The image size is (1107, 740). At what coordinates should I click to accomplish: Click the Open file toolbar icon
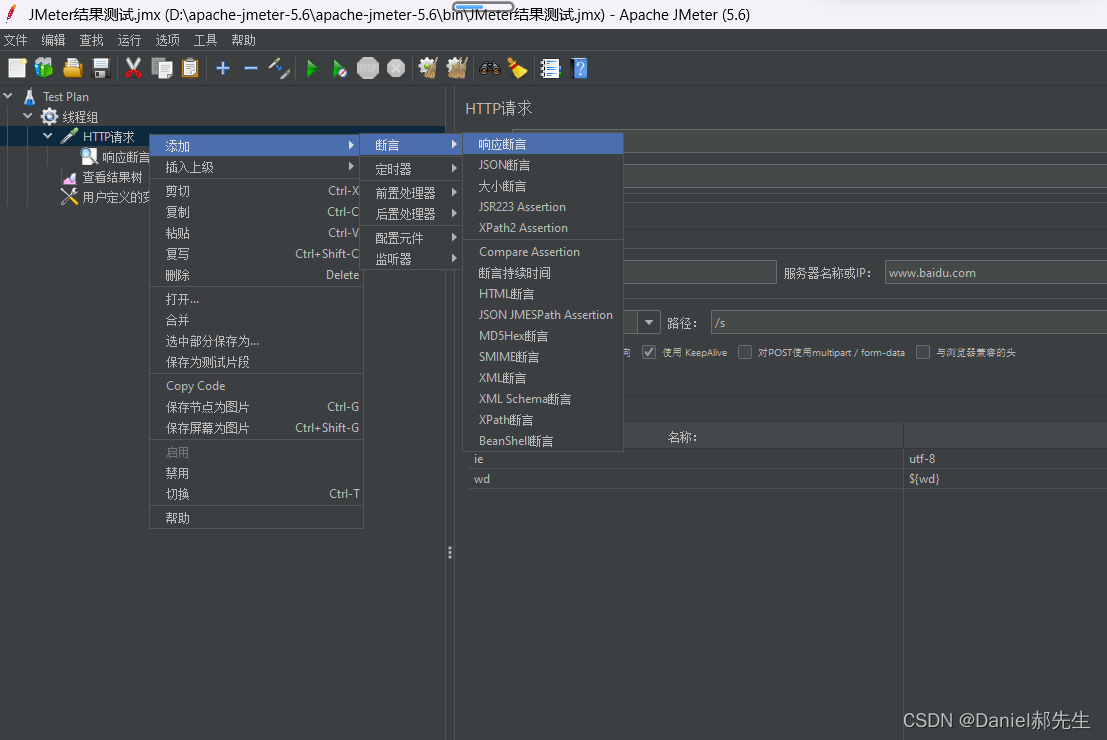point(72,68)
